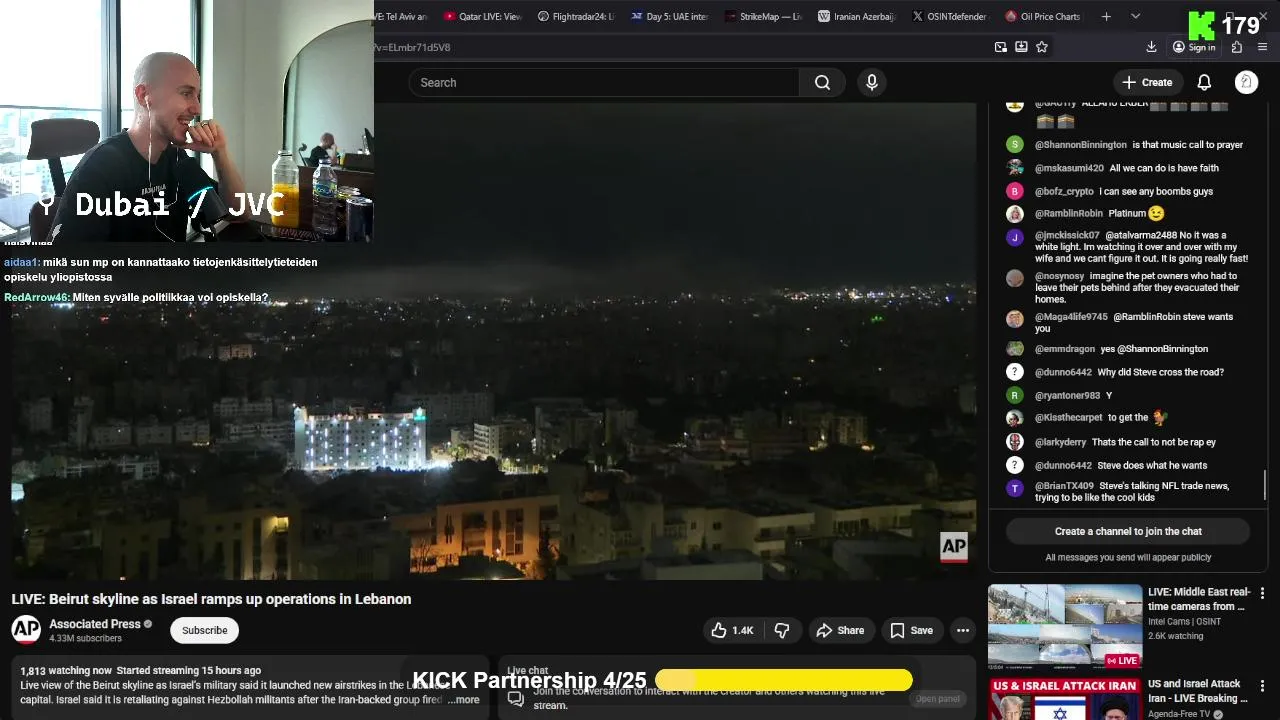The width and height of the screenshot is (1280, 720).
Task: Open YouTube notifications bell
Action: point(1204,82)
